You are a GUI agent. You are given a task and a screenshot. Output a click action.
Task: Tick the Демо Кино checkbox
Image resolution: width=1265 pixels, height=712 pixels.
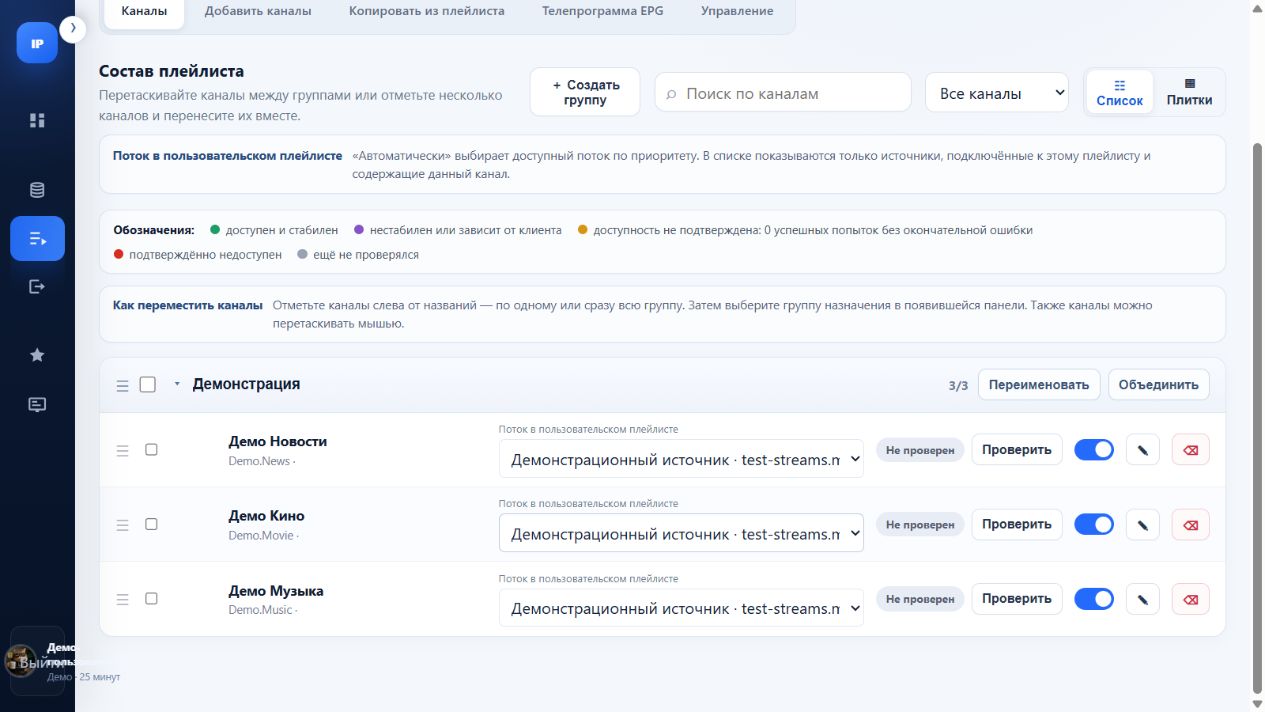[x=151, y=524]
